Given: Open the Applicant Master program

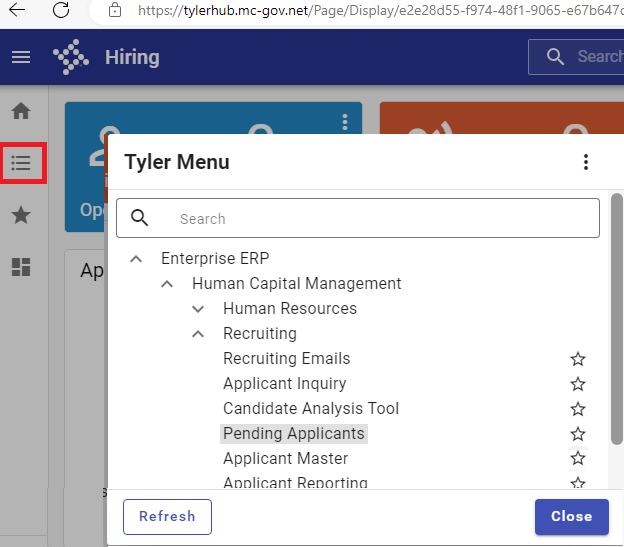Looking at the screenshot, I should tap(285, 459).
